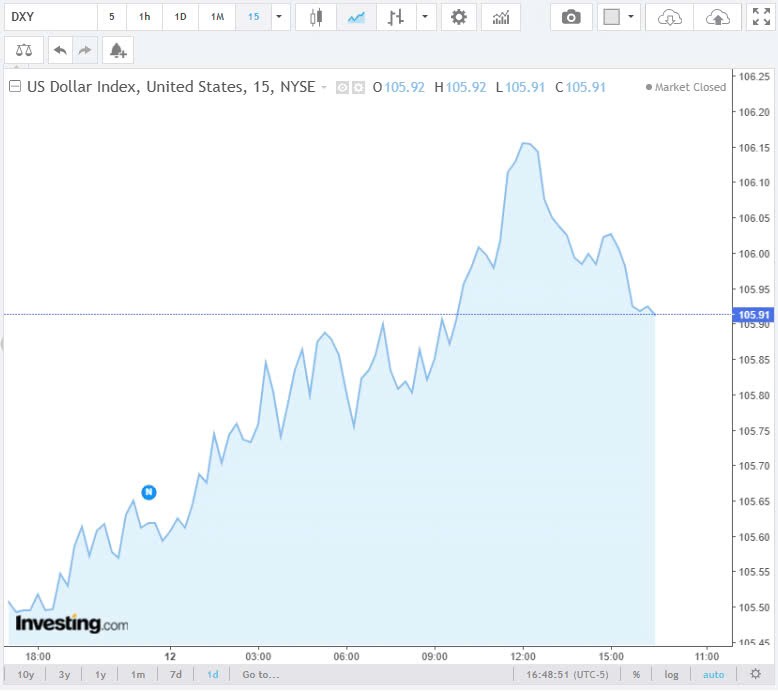The height and width of the screenshot is (691, 778).
Task: Save chart layout with cloud upload icon
Action: [x=717, y=18]
